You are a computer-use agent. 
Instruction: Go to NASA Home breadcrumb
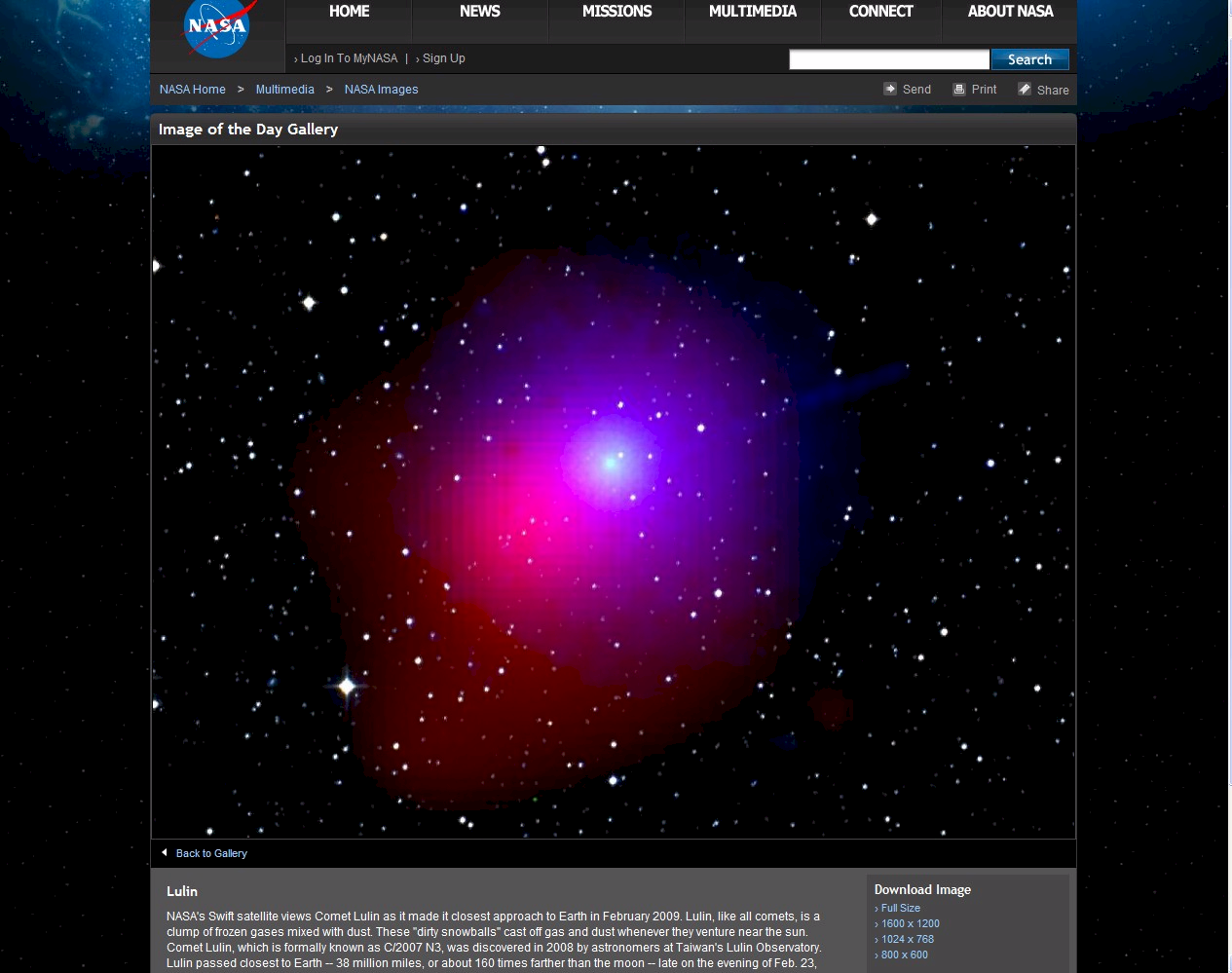tap(193, 90)
